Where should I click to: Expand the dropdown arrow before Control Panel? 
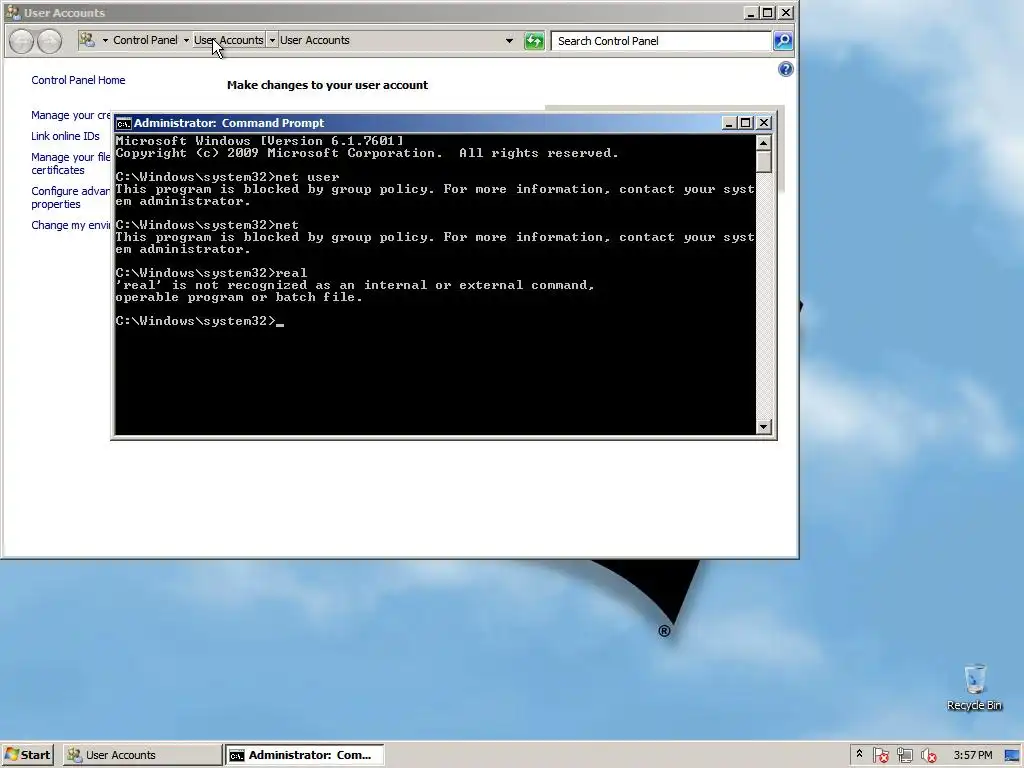pyautogui.click(x=105, y=40)
